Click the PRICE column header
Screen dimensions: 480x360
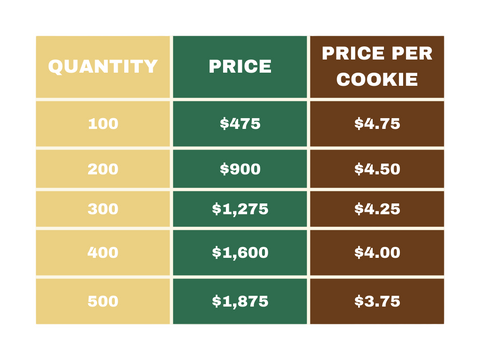click(x=240, y=67)
